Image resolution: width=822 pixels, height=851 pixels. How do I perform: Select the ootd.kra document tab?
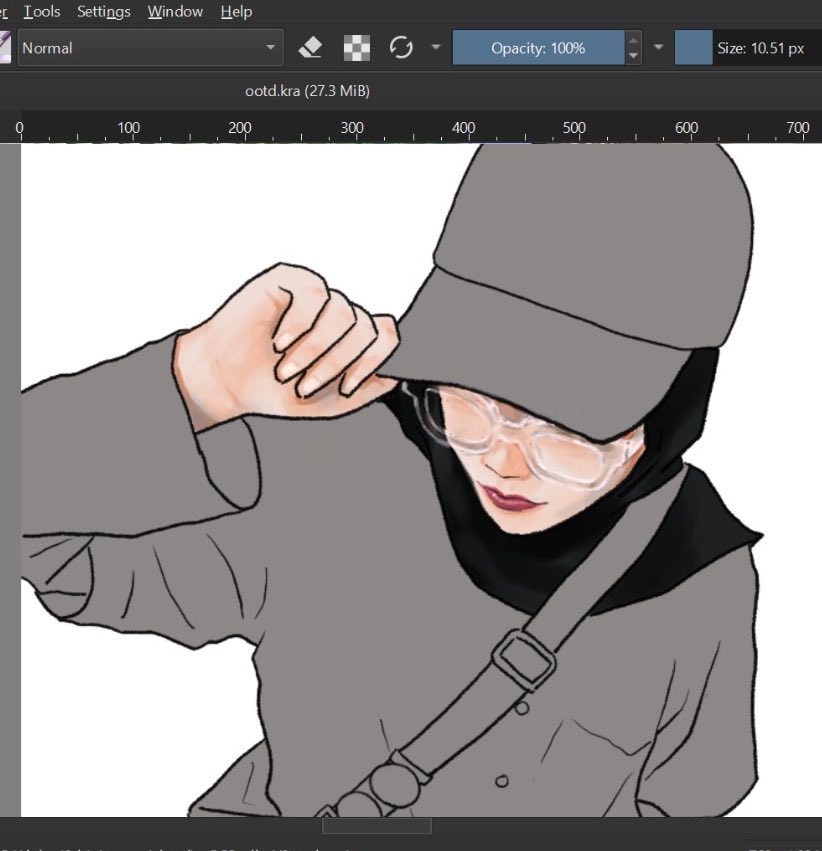tap(307, 91)
